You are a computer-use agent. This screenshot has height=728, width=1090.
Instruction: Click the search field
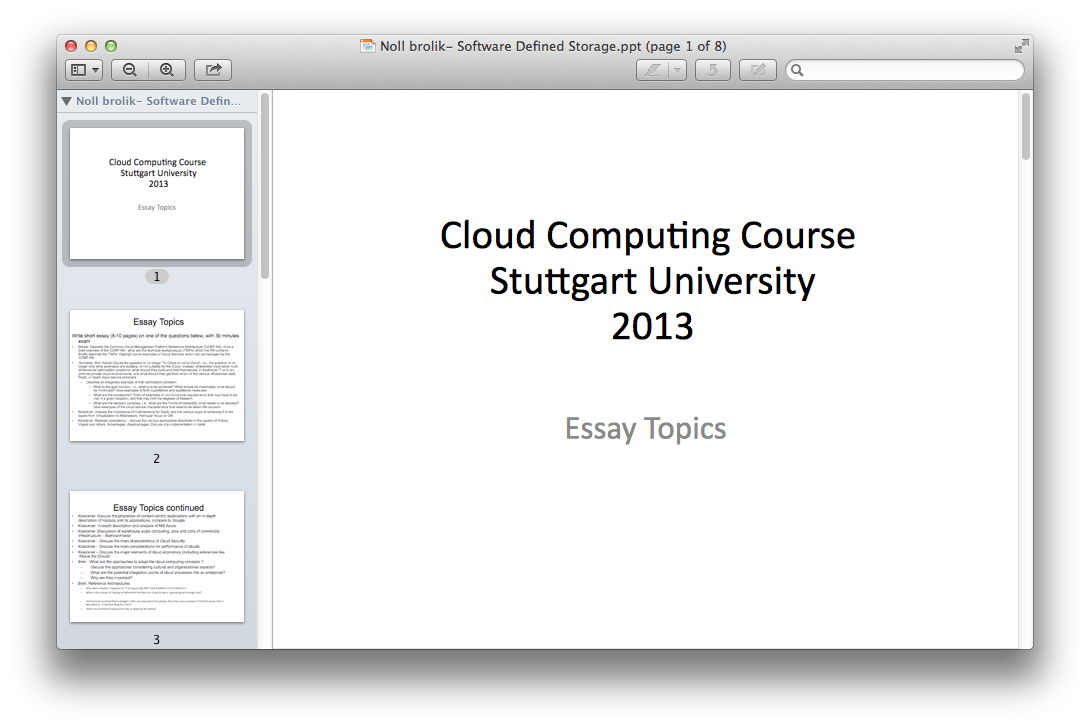point(904,70)
